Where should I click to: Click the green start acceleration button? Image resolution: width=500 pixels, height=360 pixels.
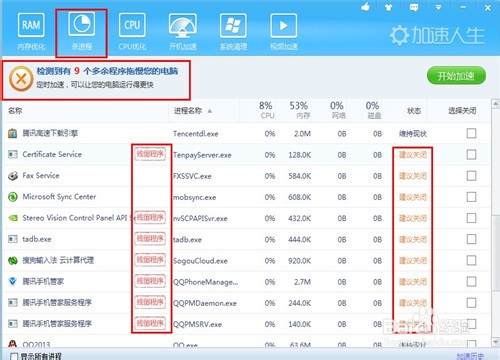tap(456, 76)
